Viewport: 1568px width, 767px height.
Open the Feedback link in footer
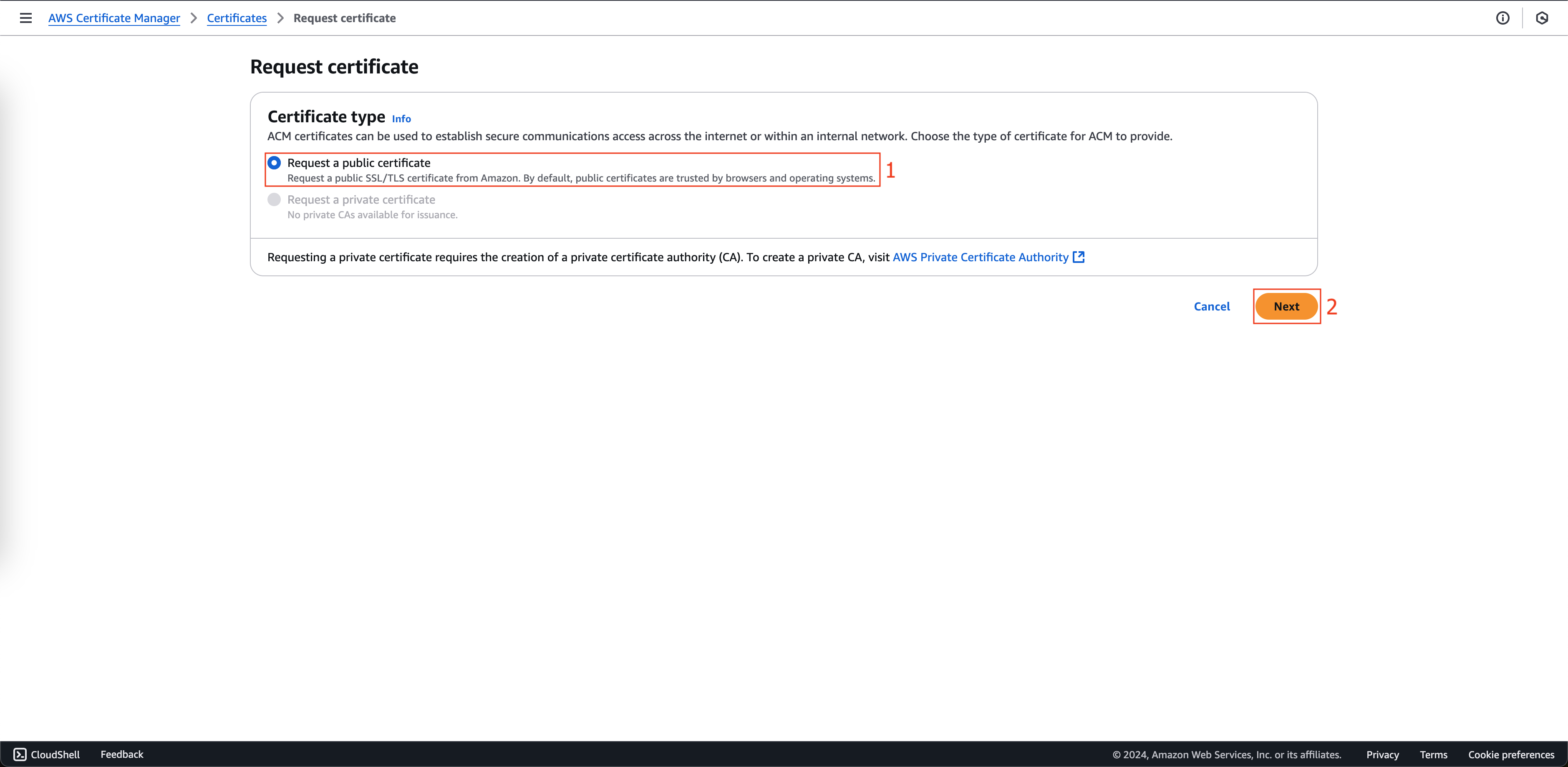click(x=122, y=754)
